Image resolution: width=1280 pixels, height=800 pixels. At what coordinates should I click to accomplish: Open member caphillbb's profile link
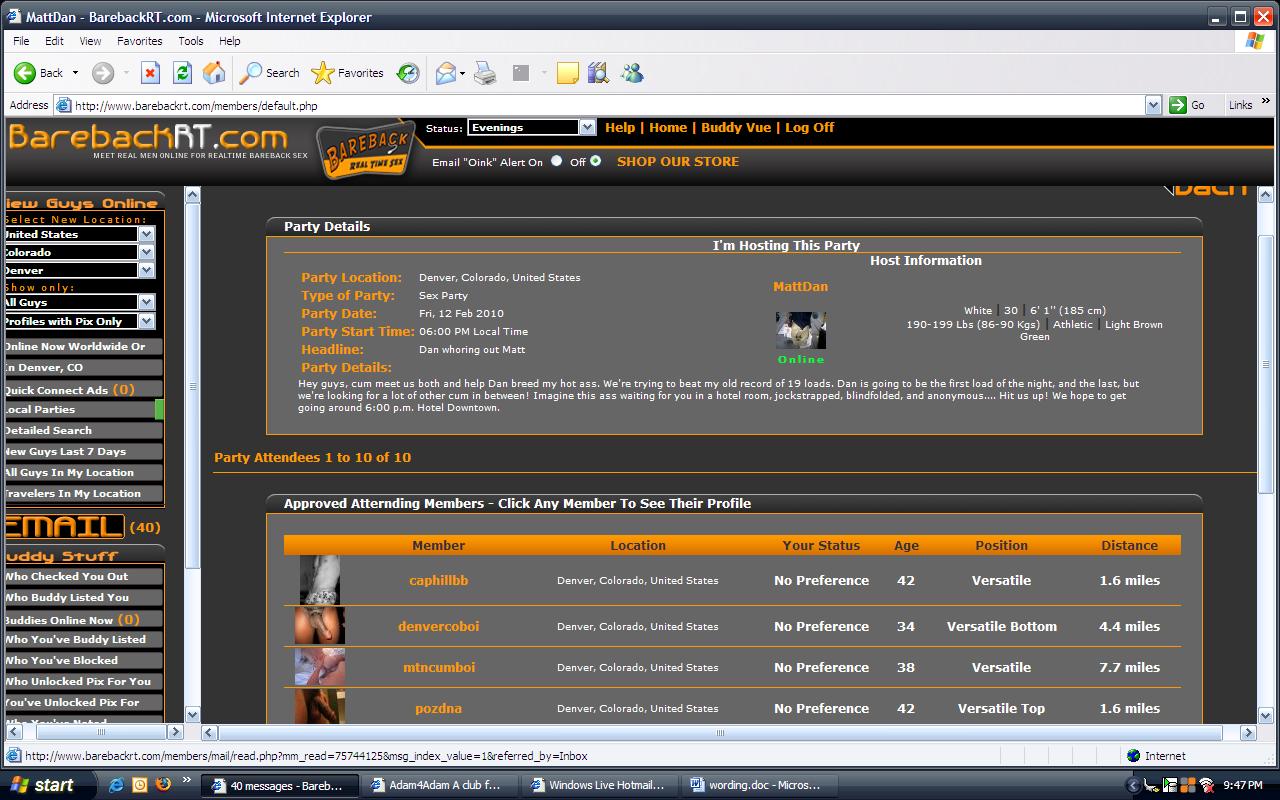point(438,580)
